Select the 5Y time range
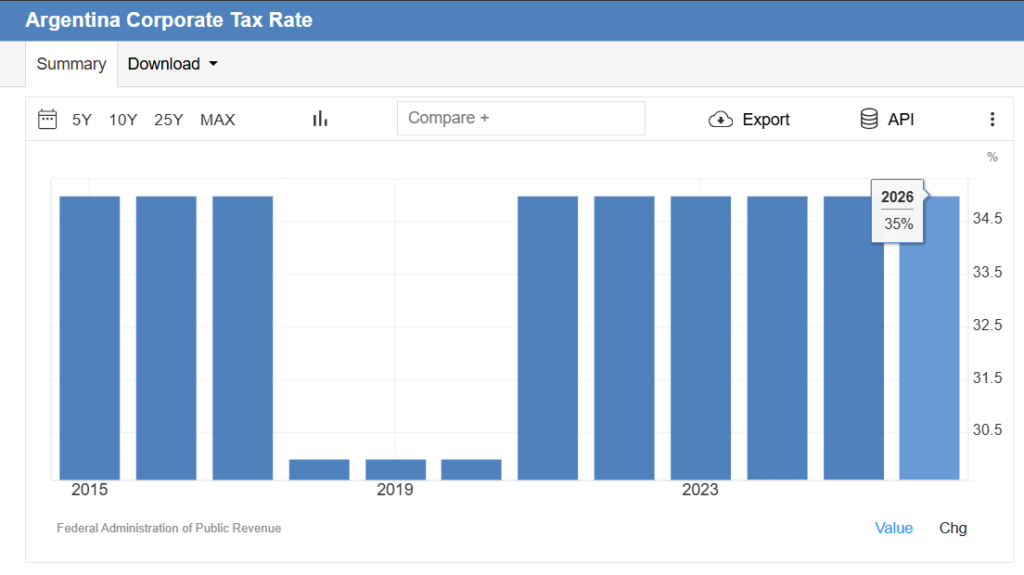Screen dimensions: 1024x575 tap(82, 120)
